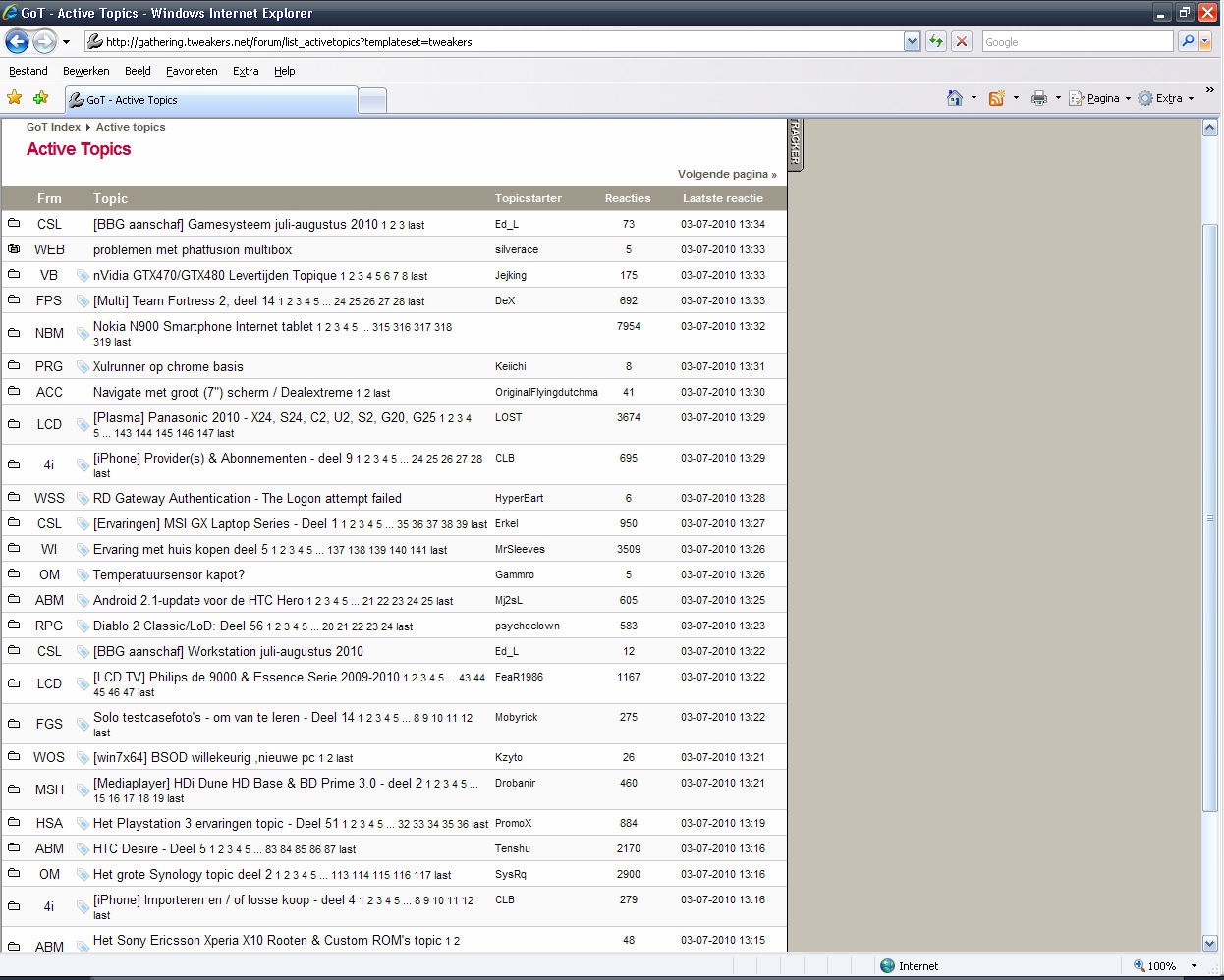Open topic Temperatuursensor kapot?
The image size is (1224, 980).
(169, 574)
